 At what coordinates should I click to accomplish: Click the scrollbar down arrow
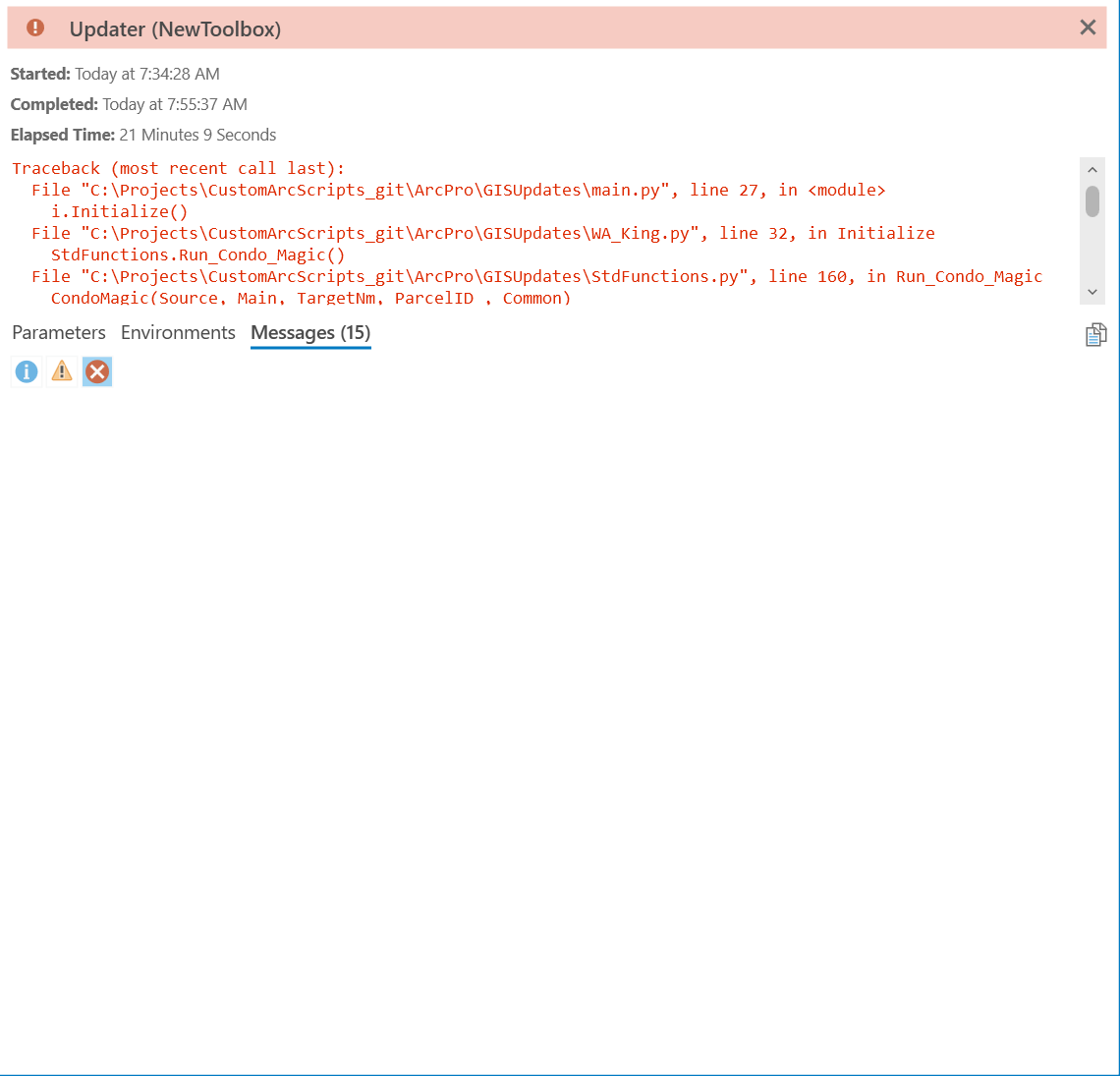coord(1092,292)
